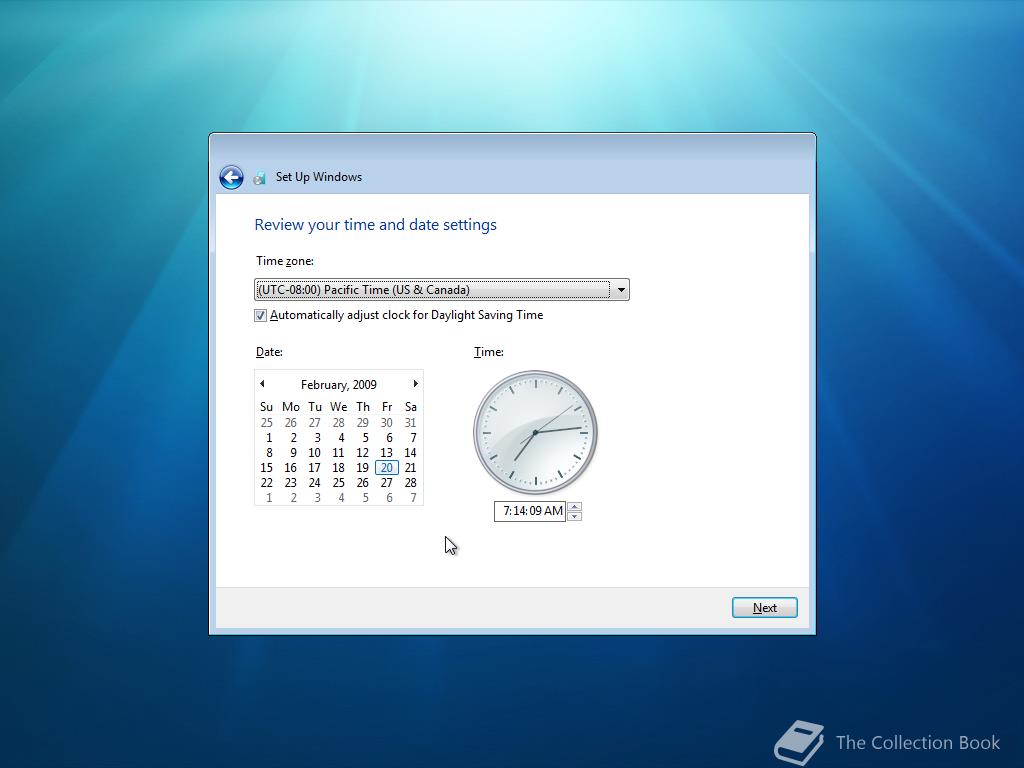
Task: Select February 20 in the calendar
Action: 387,468
